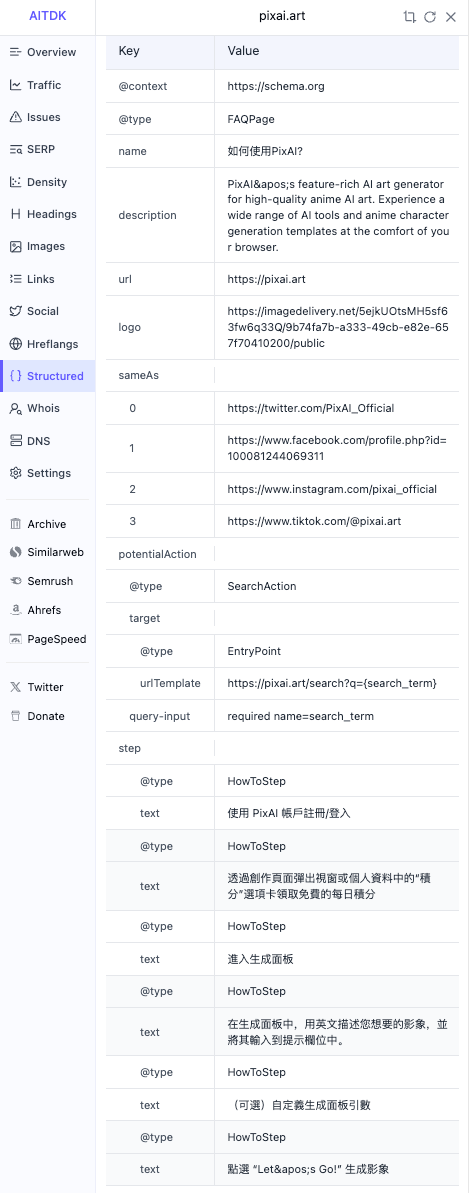This screenshot has height=1193, width=469.
Task: Click the urlTemplate search URL value
Action: coord(332,683)
